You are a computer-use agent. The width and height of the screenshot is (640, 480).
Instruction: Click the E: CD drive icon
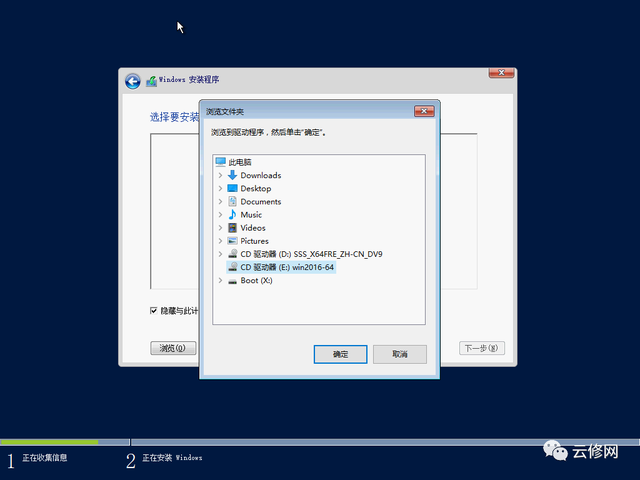(233, 267)
